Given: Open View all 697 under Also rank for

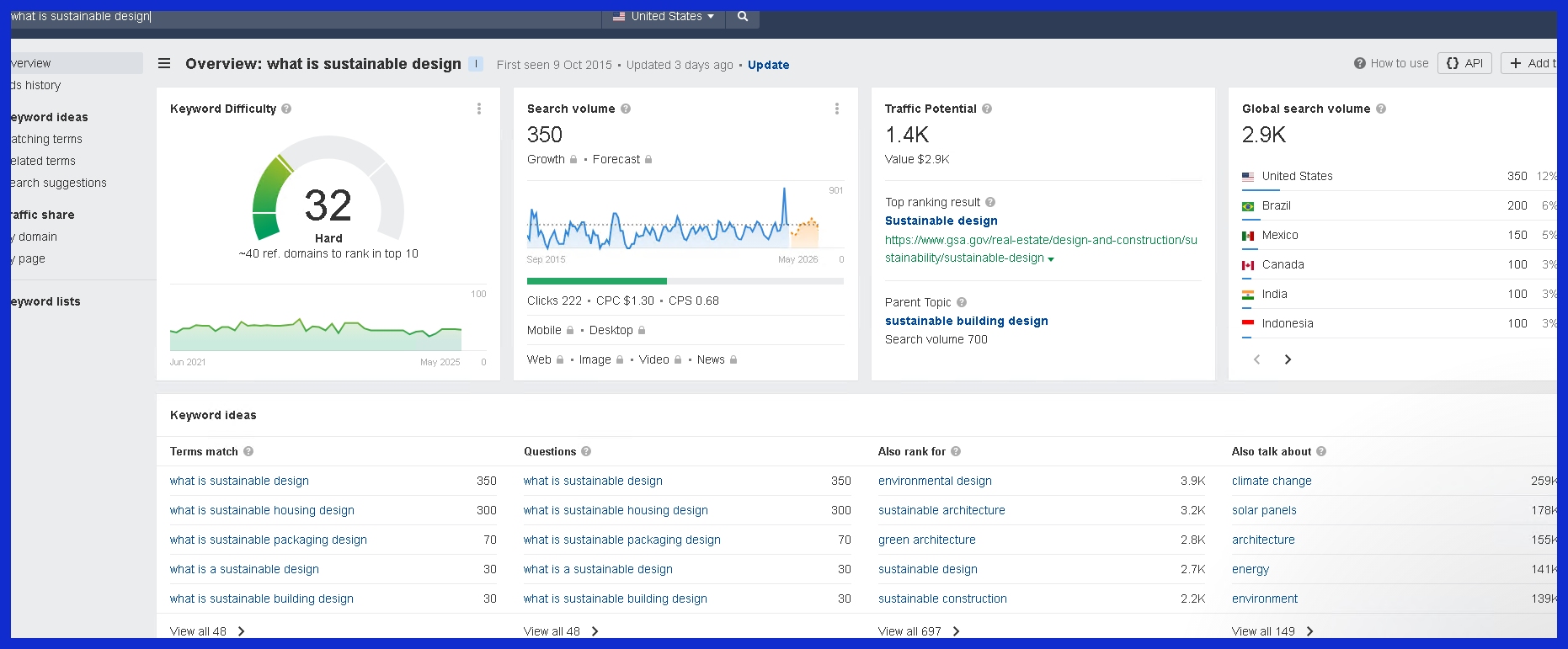Looking at the screenshot, I should (919, 631).
